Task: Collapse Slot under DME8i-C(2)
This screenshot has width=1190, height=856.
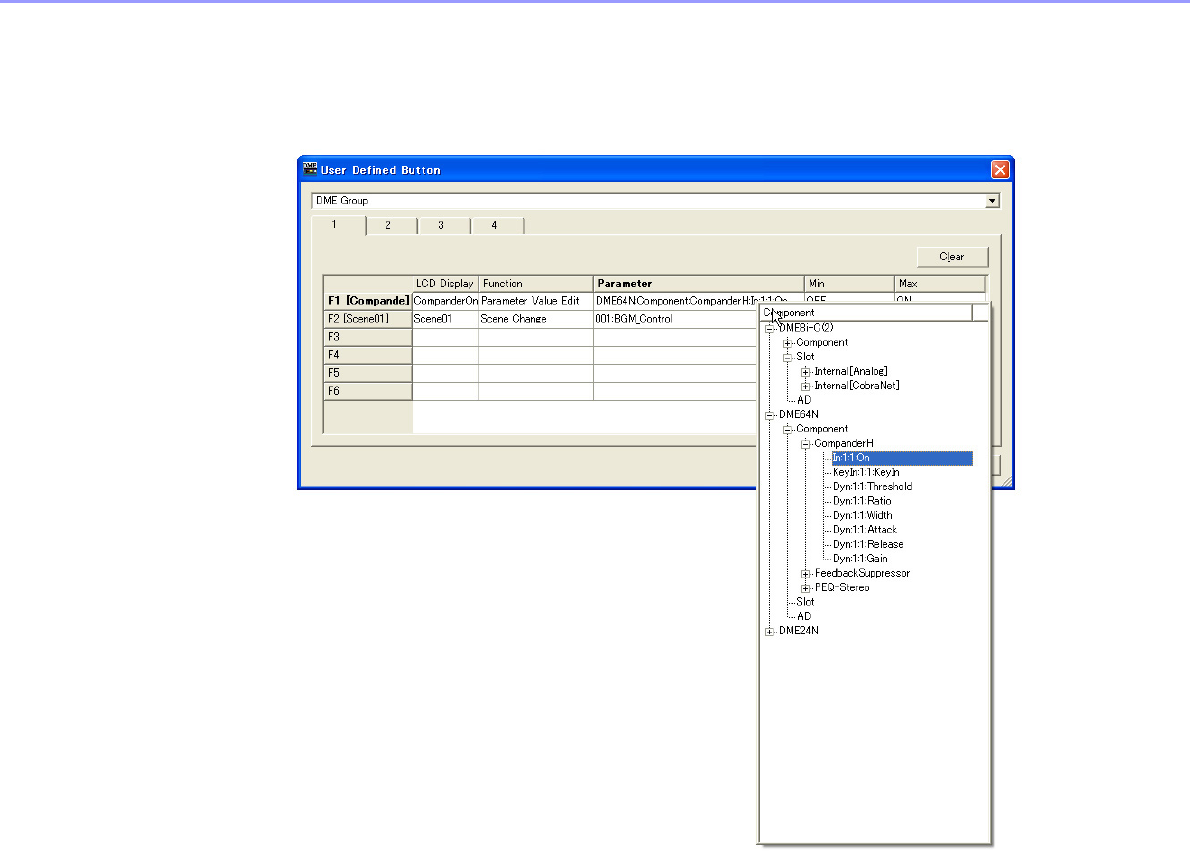Action: coord(787,357)
